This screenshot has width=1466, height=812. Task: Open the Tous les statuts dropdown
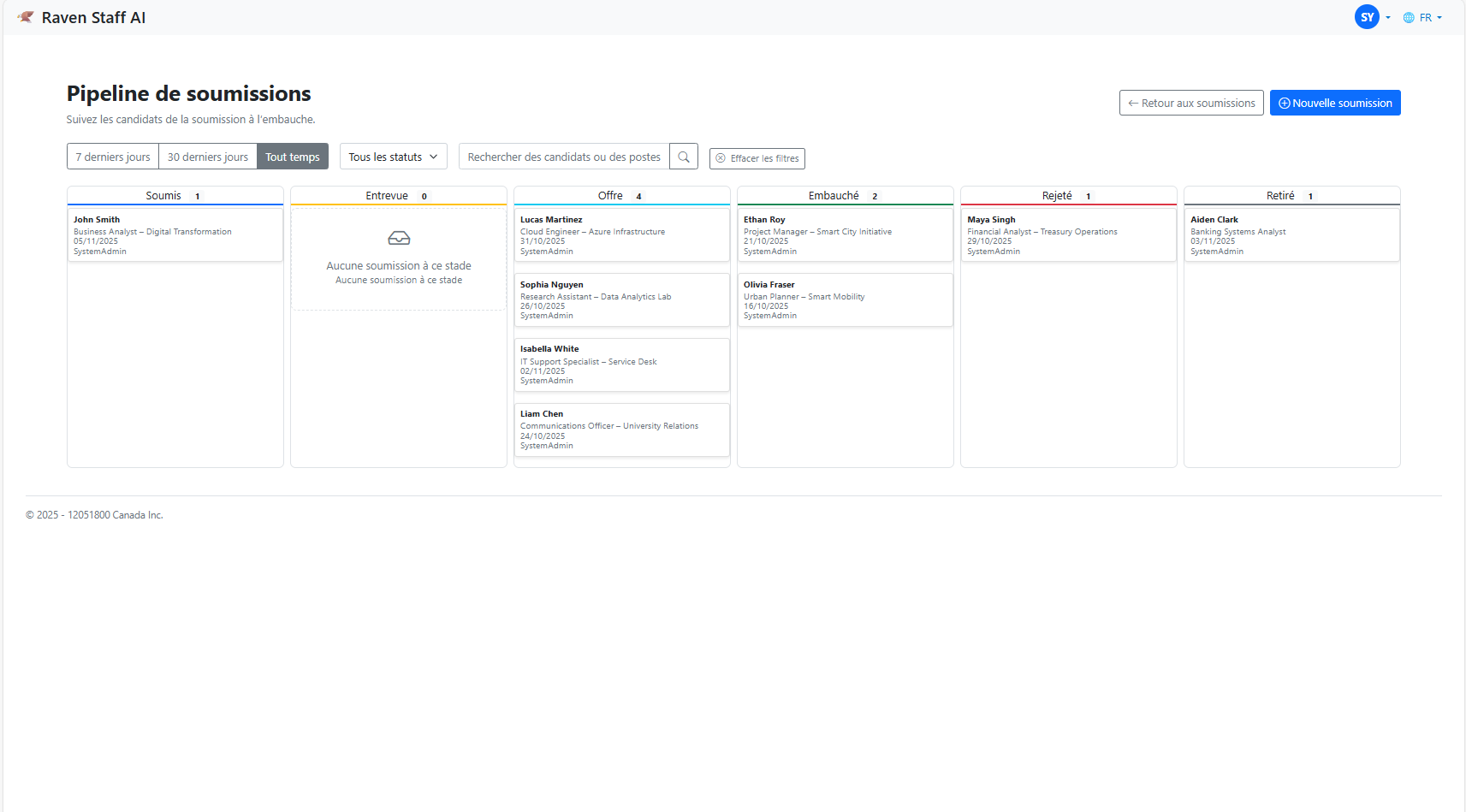(x=394, y=157)
